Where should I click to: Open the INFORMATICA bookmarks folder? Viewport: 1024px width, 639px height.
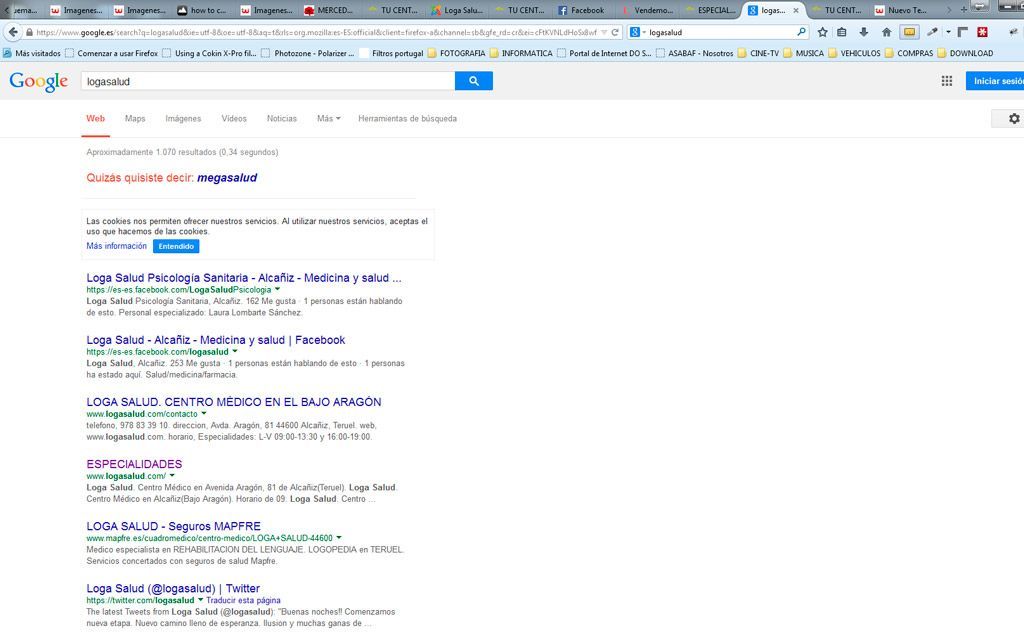pos(521,54)
